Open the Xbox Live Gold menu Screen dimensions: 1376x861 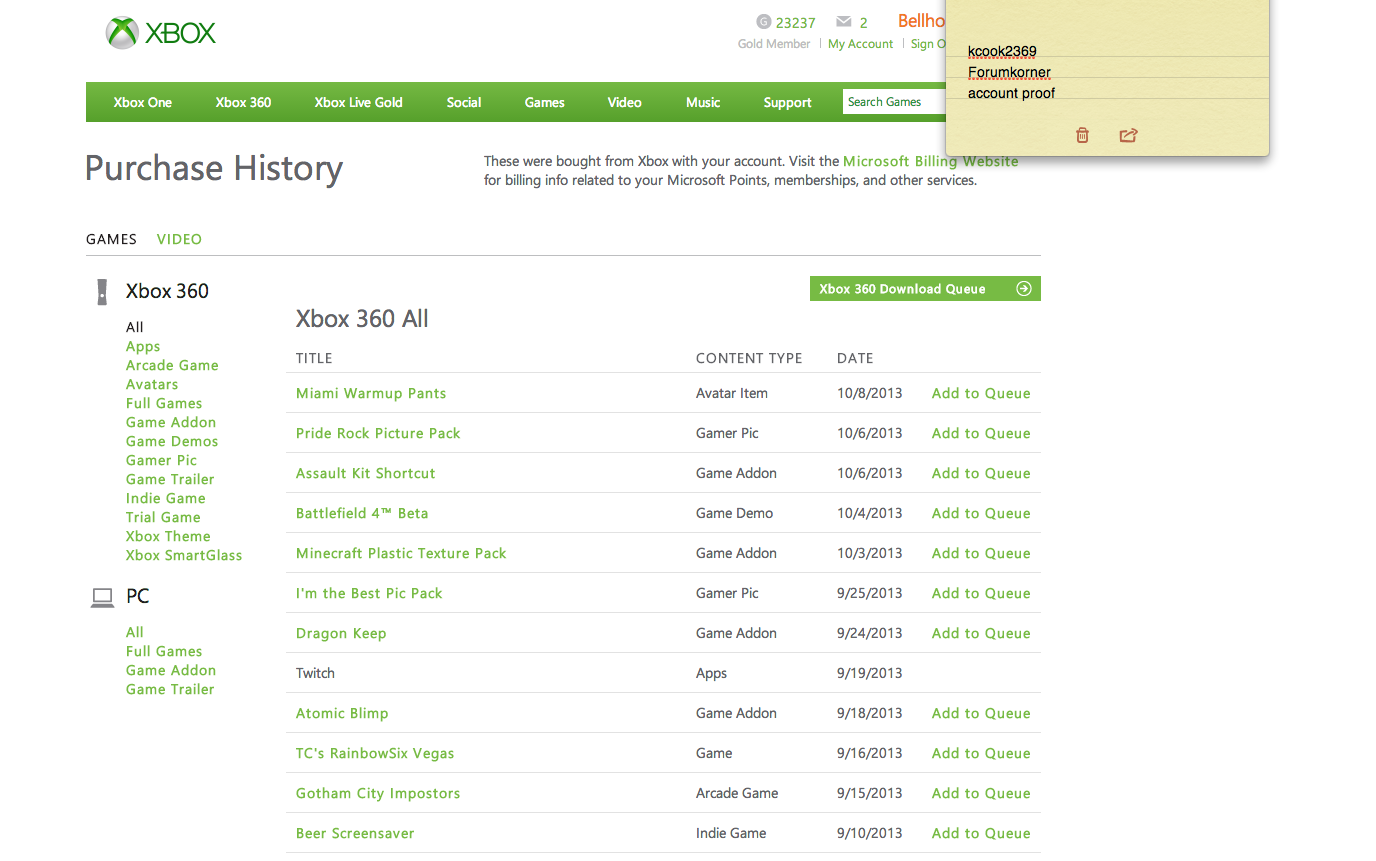point(358,102)
